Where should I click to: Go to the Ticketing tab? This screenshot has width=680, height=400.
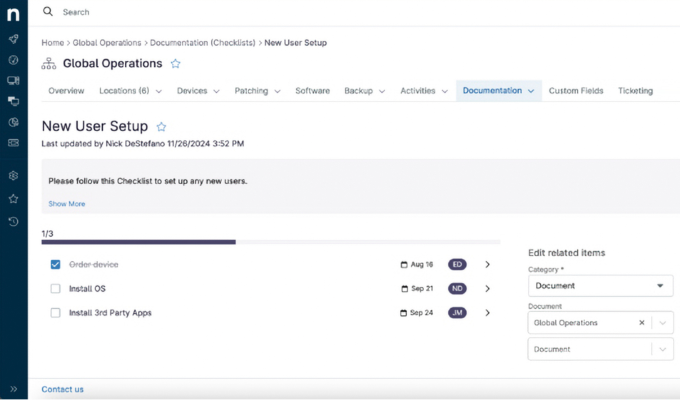635,91
